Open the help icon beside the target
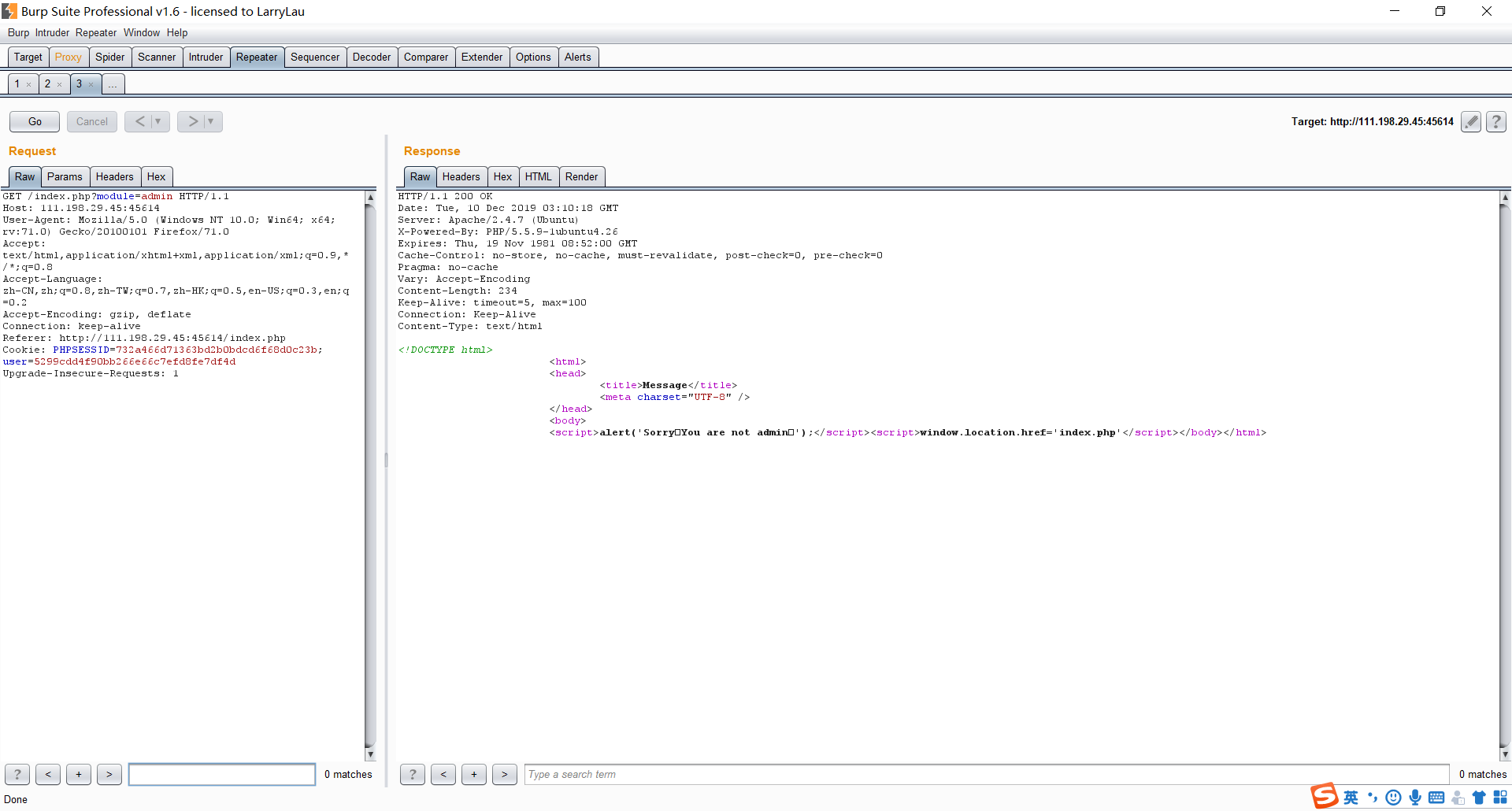 1496,121
